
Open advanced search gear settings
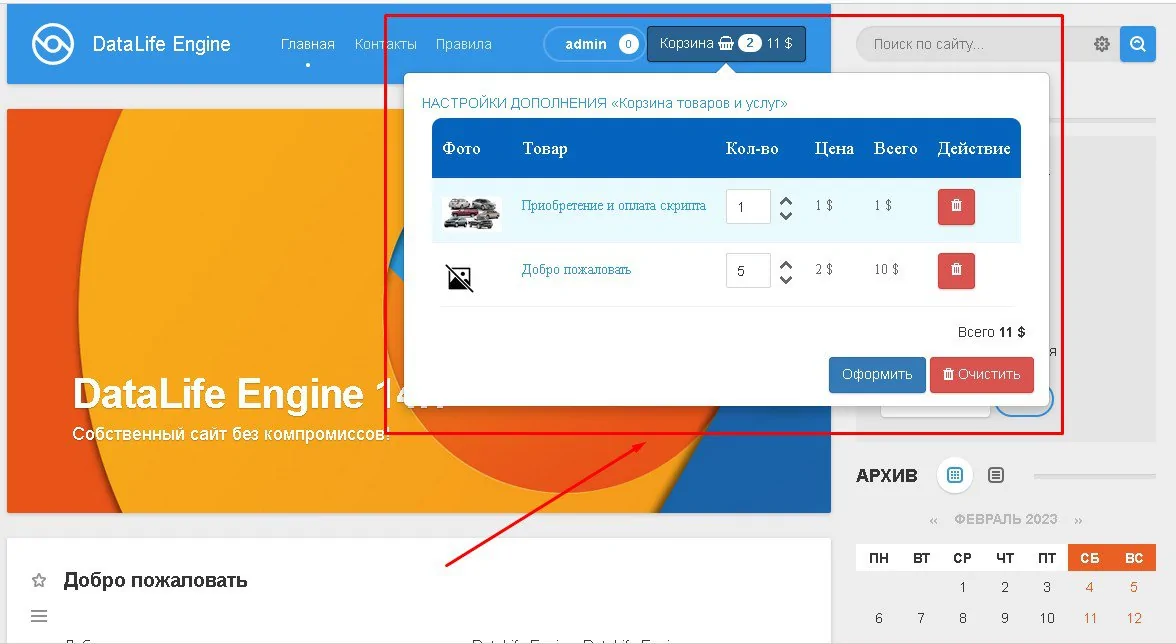[x=1101, y=44]
